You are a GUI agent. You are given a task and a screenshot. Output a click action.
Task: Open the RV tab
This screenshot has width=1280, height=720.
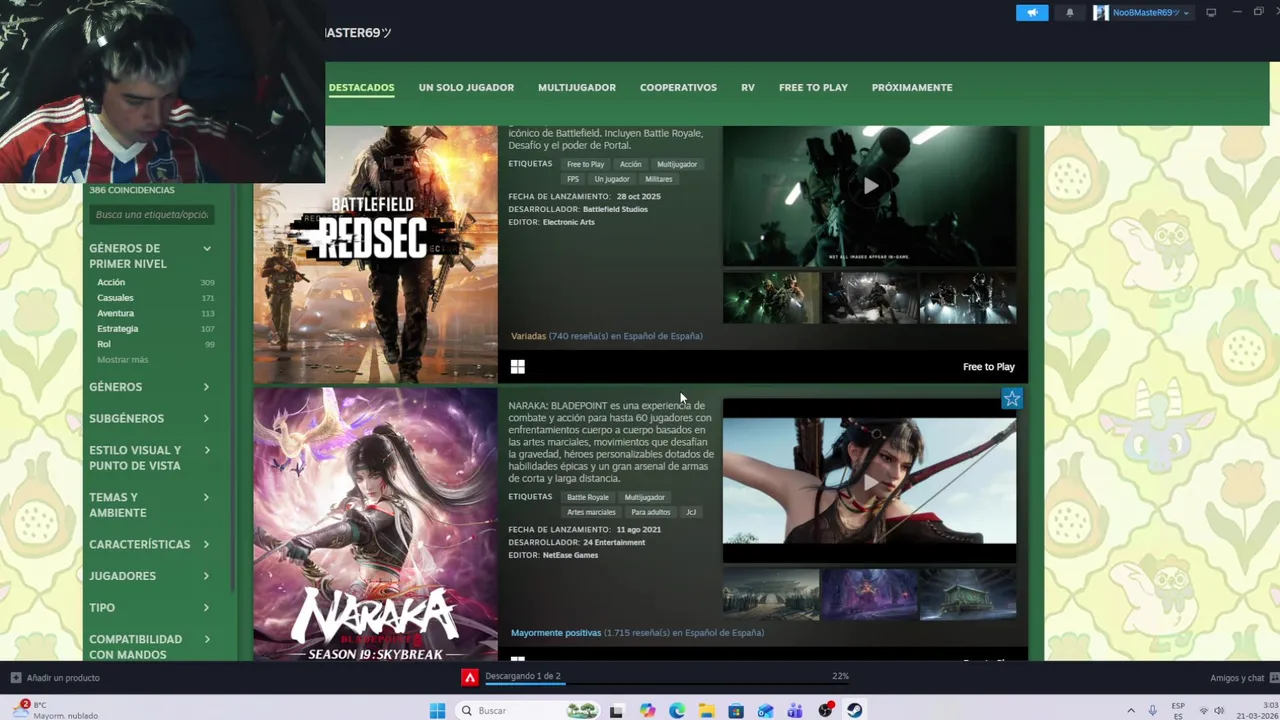748,88
